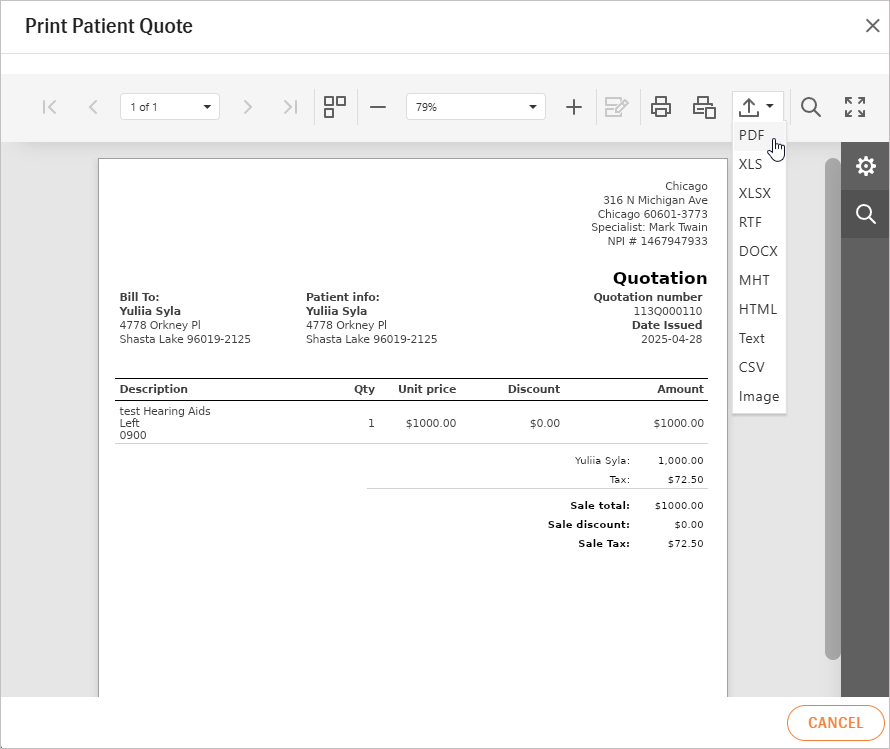Click 'Chicago 60601-3773' address line
890x749 pixels.
click(x=652, y=214)
